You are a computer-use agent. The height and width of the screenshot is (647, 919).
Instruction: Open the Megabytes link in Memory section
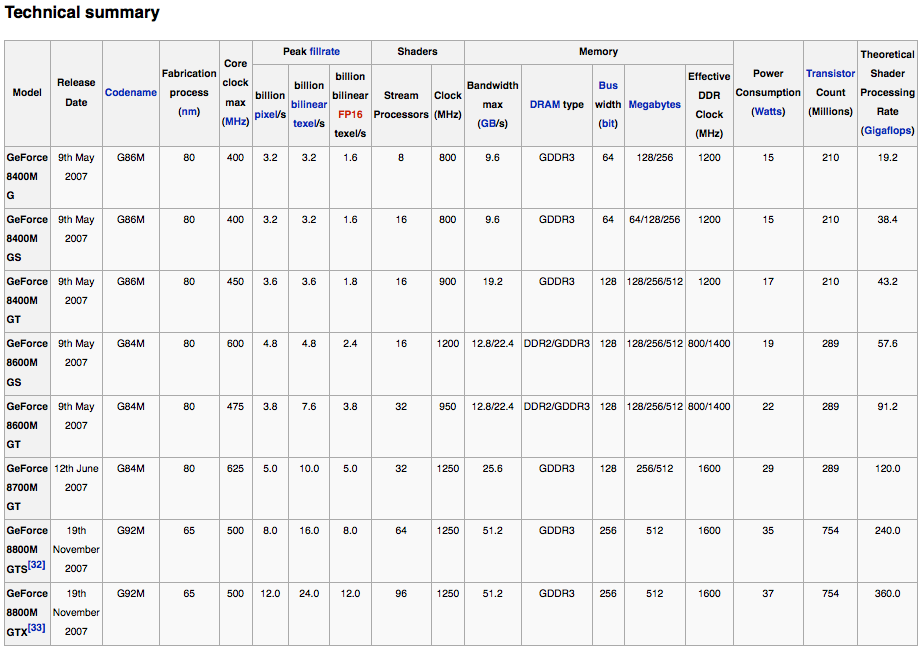[655, 104]
